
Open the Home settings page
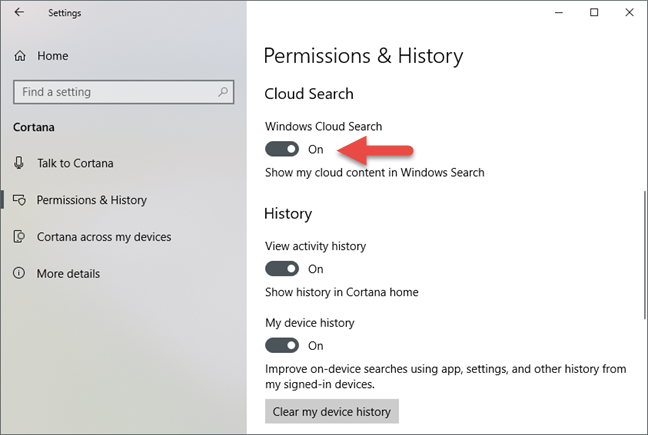tap(52, 56)
